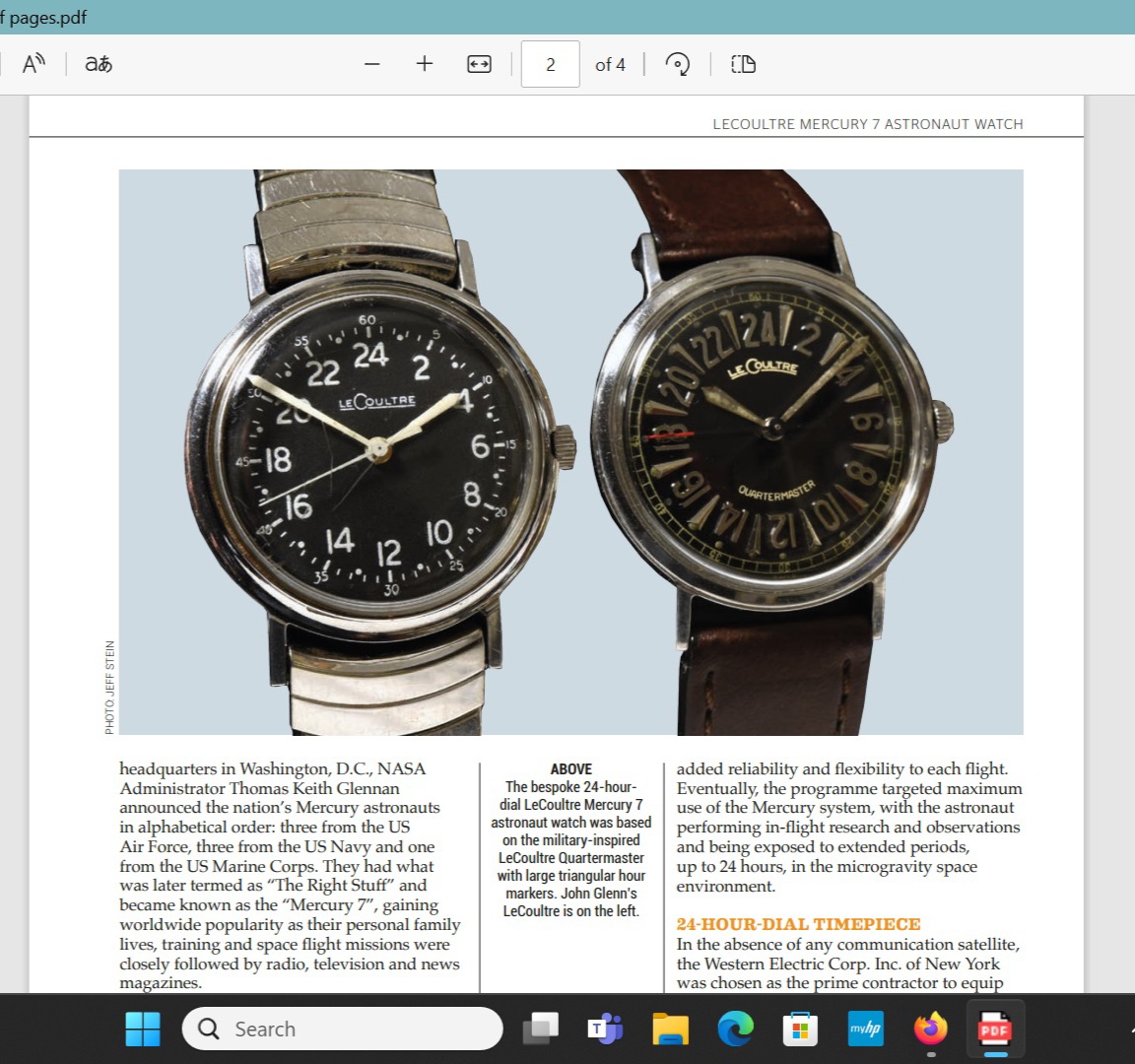Switch to Firefox on the taskbar
The width and height of the screenshot is (1135, 1064).
(930, 1029)
